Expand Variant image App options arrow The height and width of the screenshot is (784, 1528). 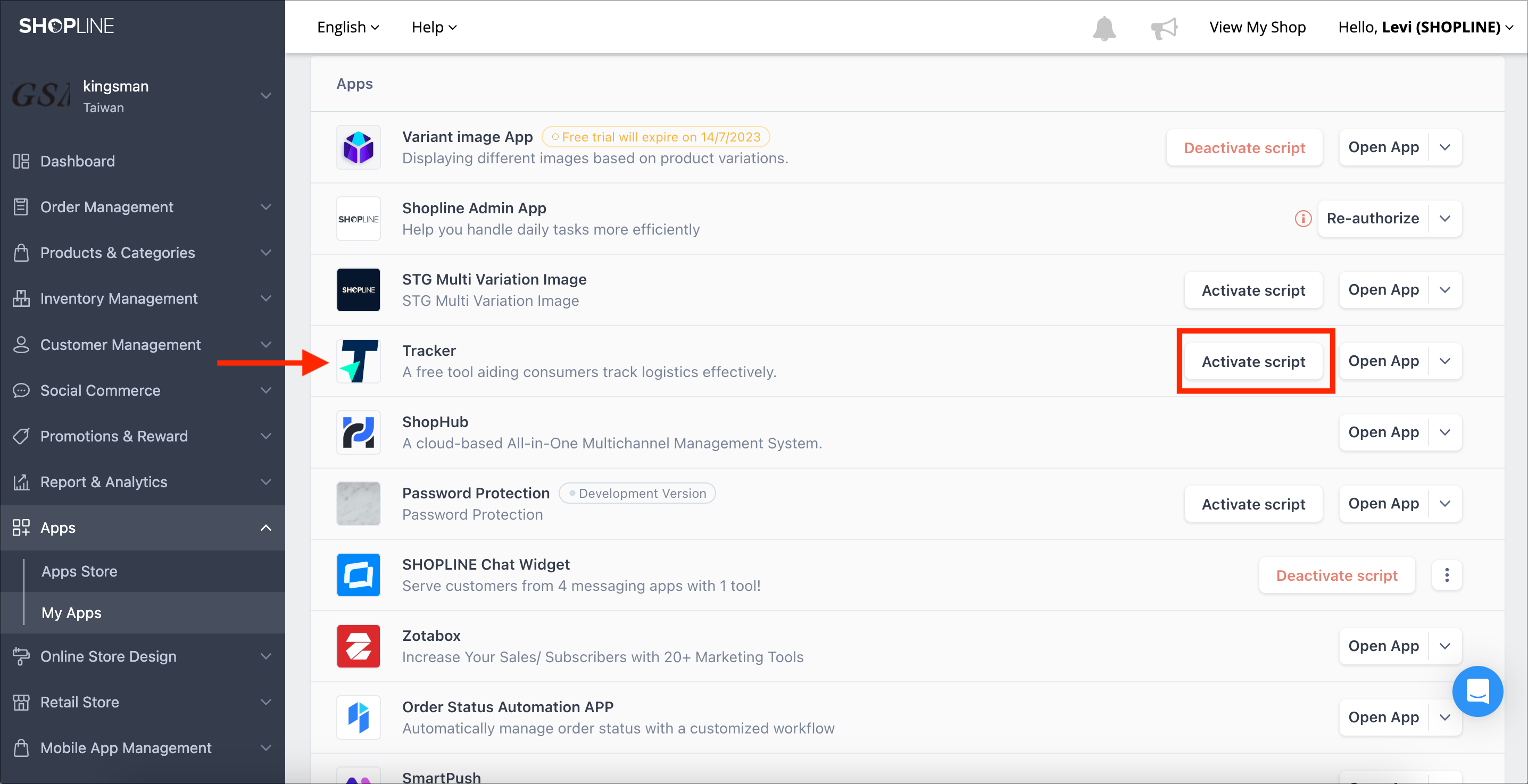[1446, 147]
